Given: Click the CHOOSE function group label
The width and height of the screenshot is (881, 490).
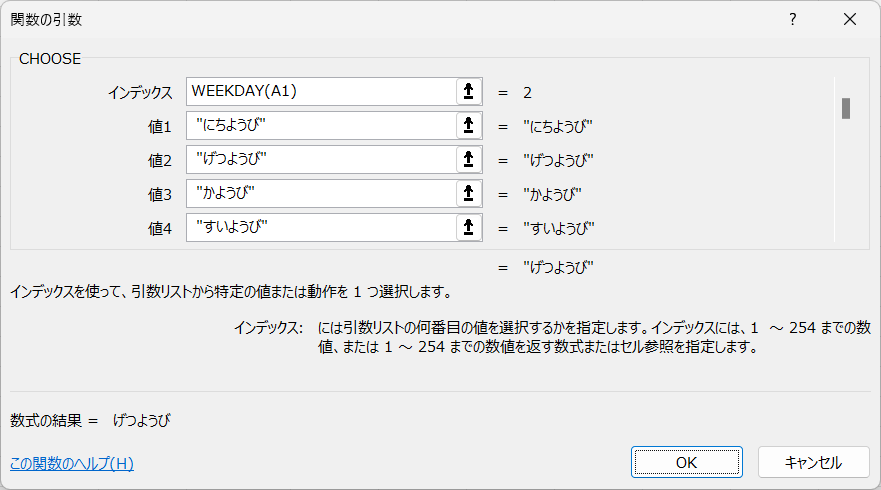Looking at the screenshot, I should click(50, 59).
